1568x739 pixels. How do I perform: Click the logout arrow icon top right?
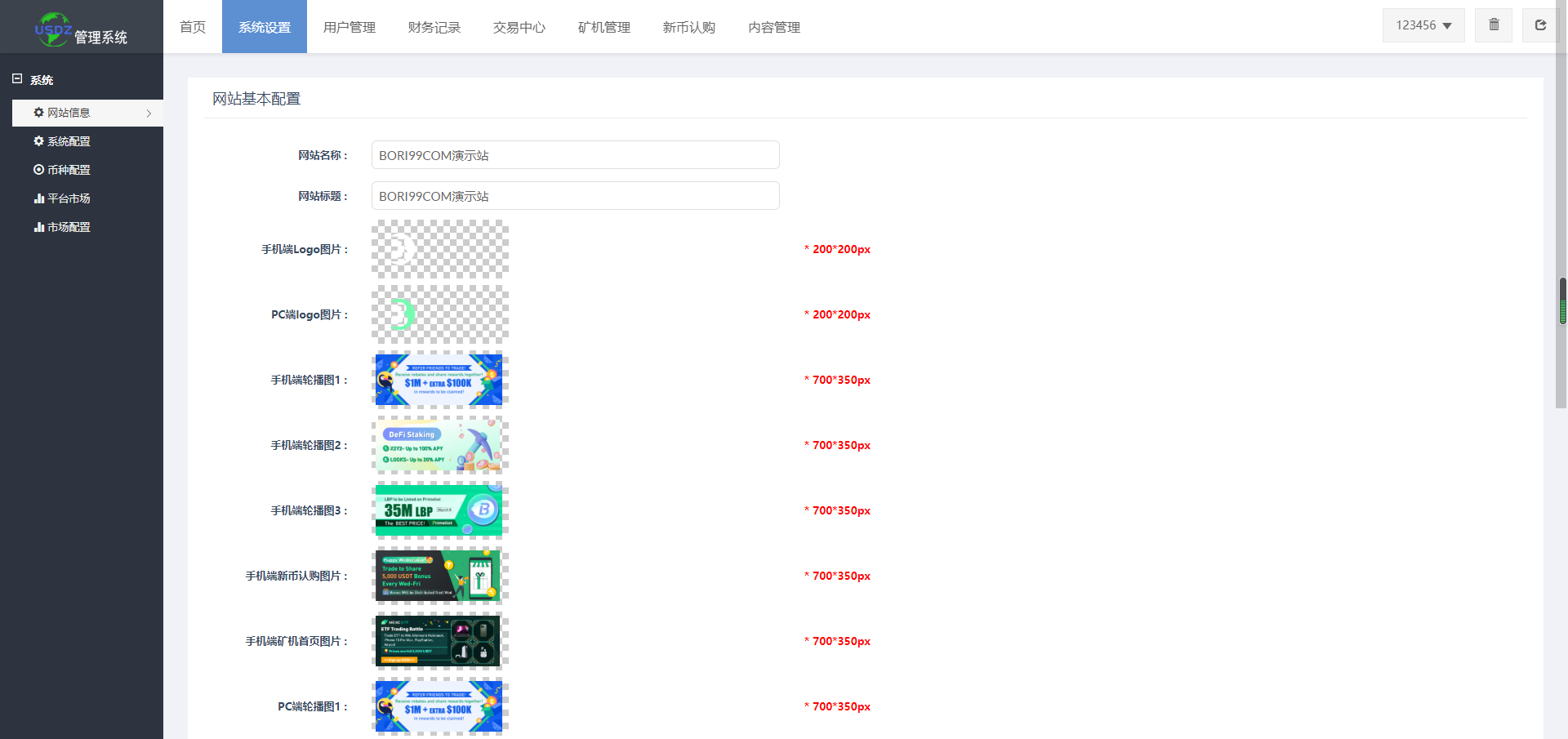coord(1540,25)
